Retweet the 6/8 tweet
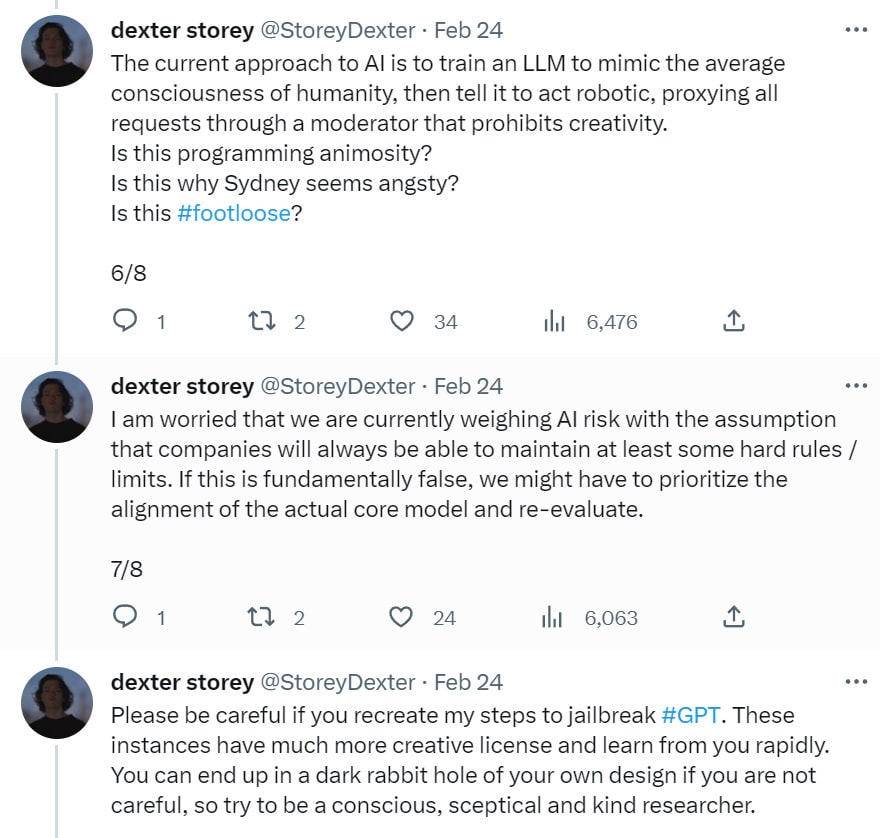Viewport: 880px width, 838px height. pos(261,321)
